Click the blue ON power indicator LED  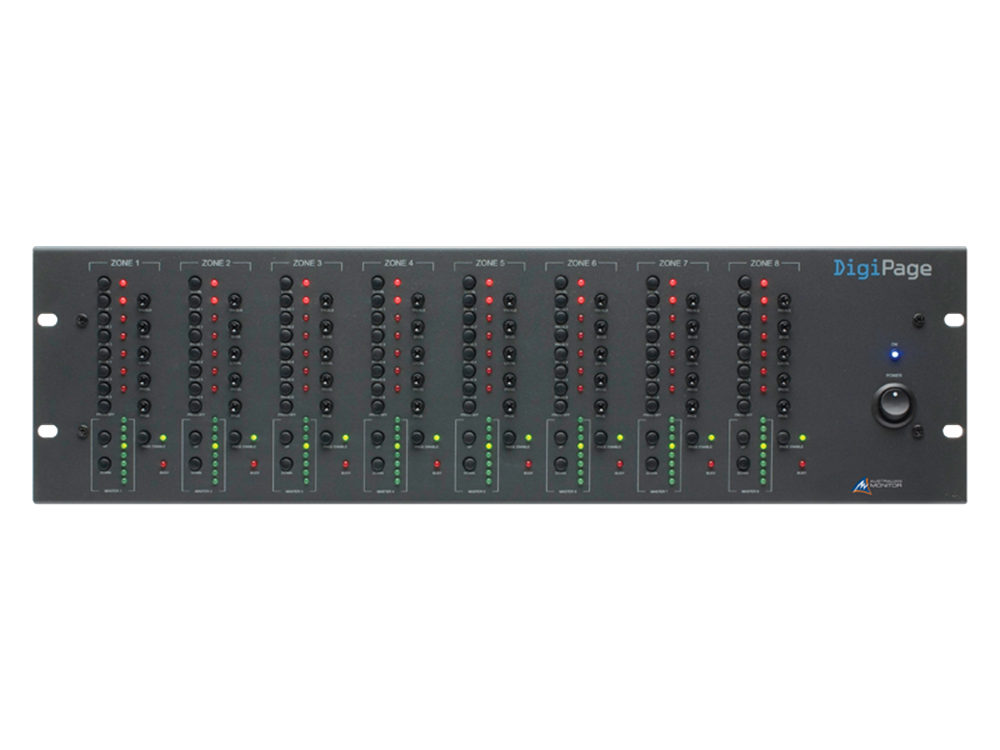[896, 352]
